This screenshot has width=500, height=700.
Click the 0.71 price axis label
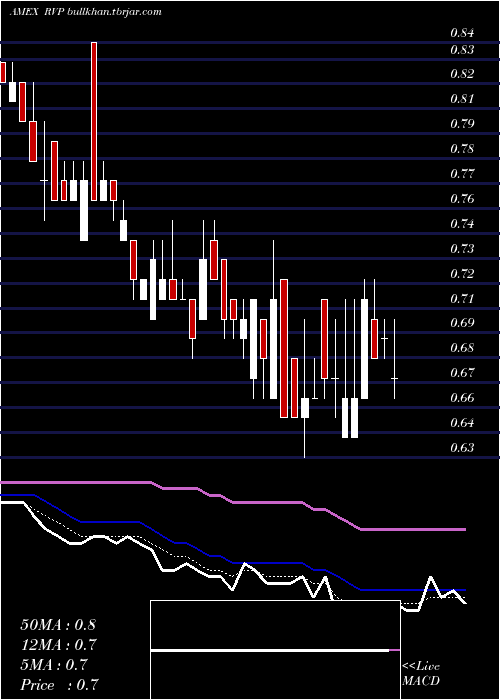pyautogui.click(x=462, y=298)
